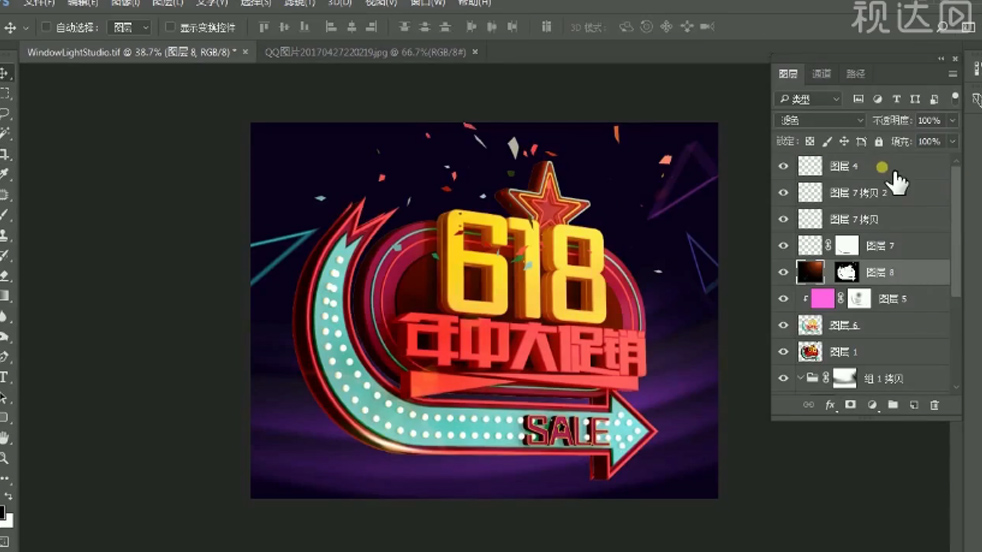The image size is (982, 552).
Task: Select the Brush tool
Action: click(x=4, y=215)
